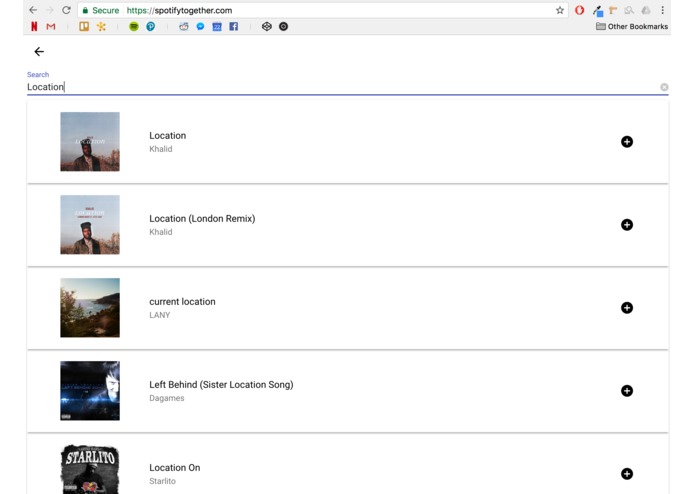
Task: Open the Messenger bookmark icon
Action: click(x=200, y=27)
